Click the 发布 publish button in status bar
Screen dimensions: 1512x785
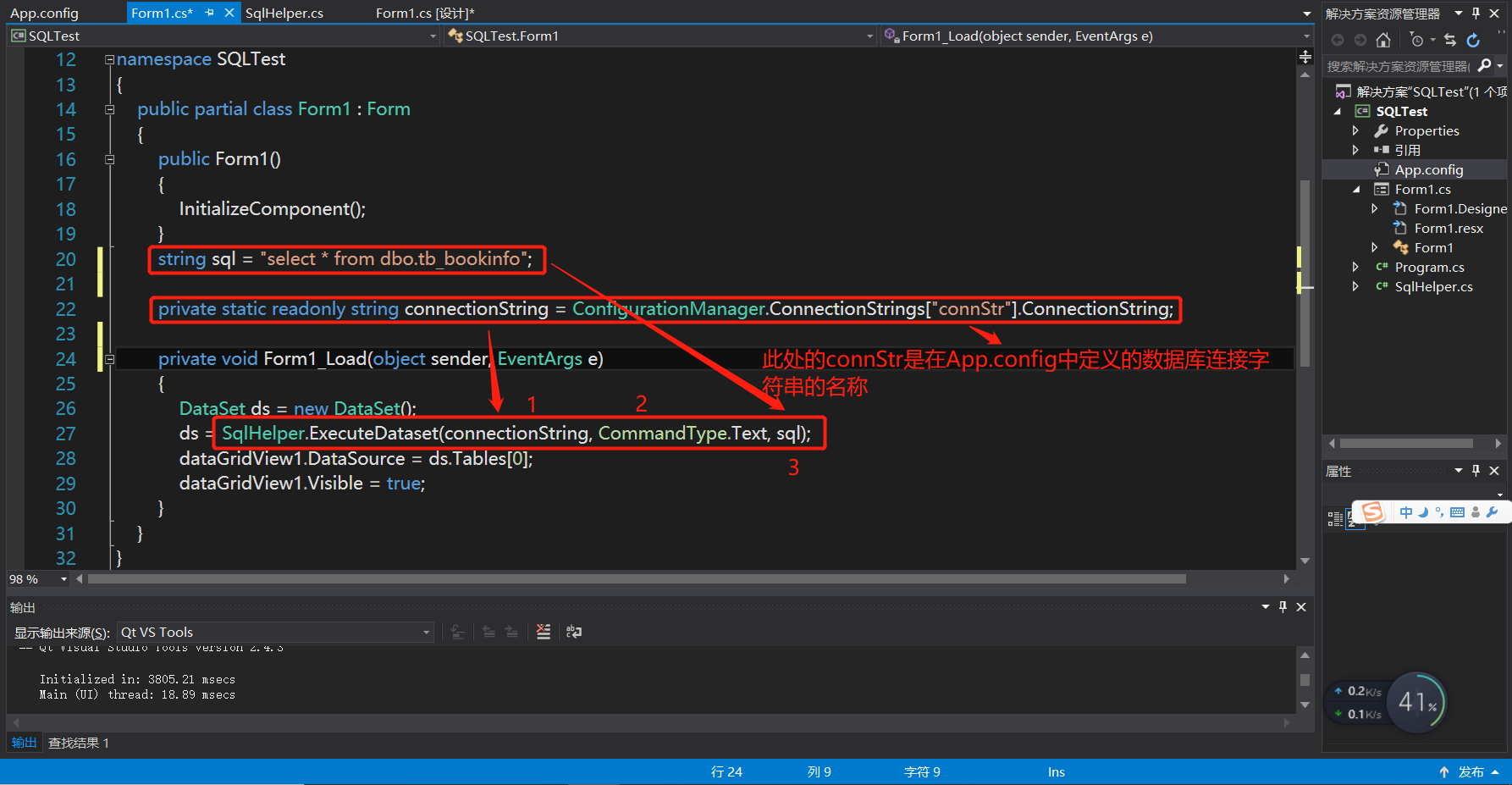point(1471,771)
